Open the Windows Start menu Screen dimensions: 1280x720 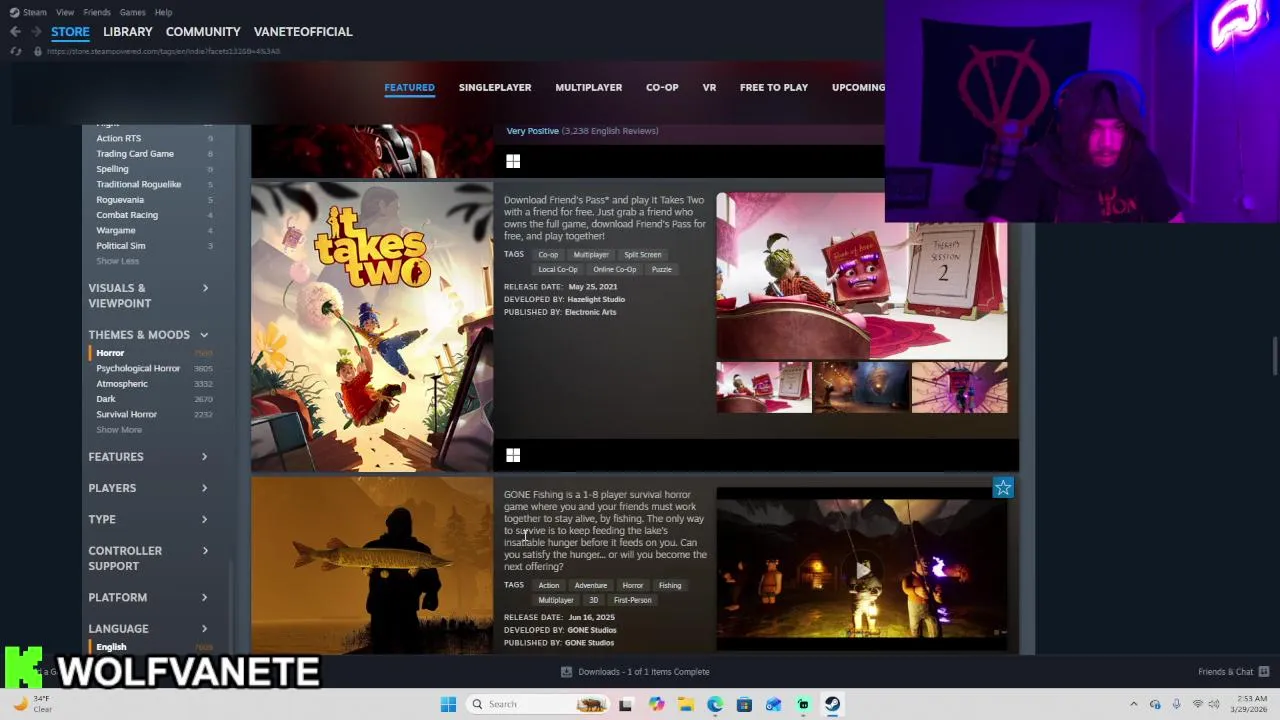[448, 704]
